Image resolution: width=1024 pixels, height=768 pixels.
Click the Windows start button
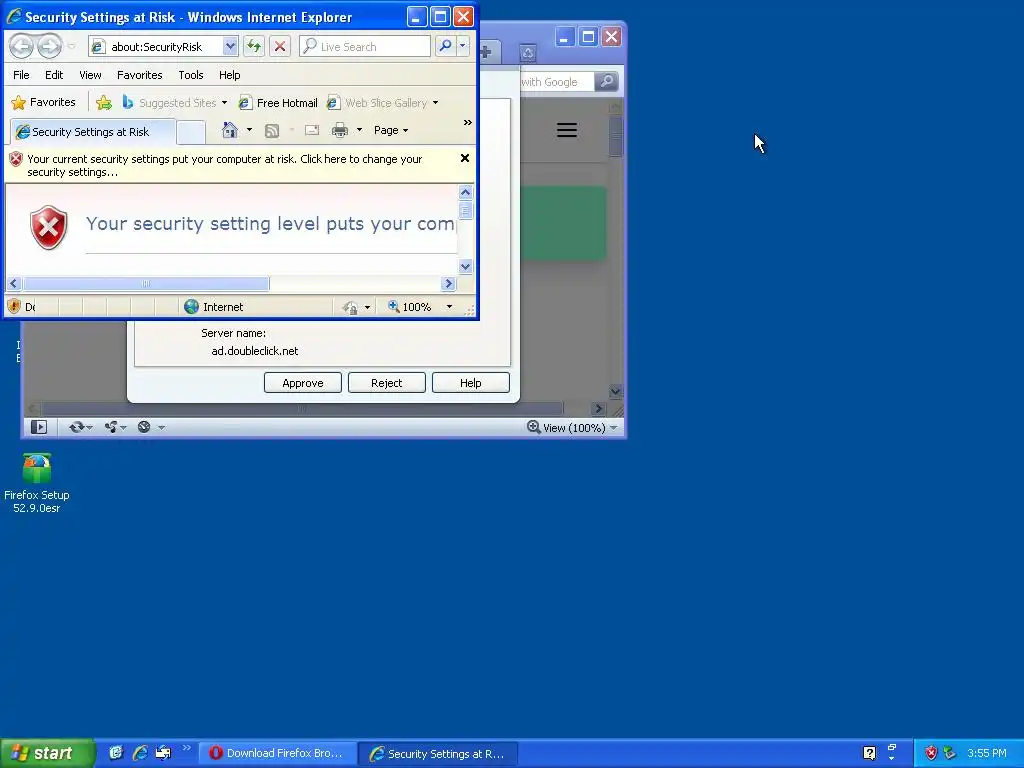point(47,754)
